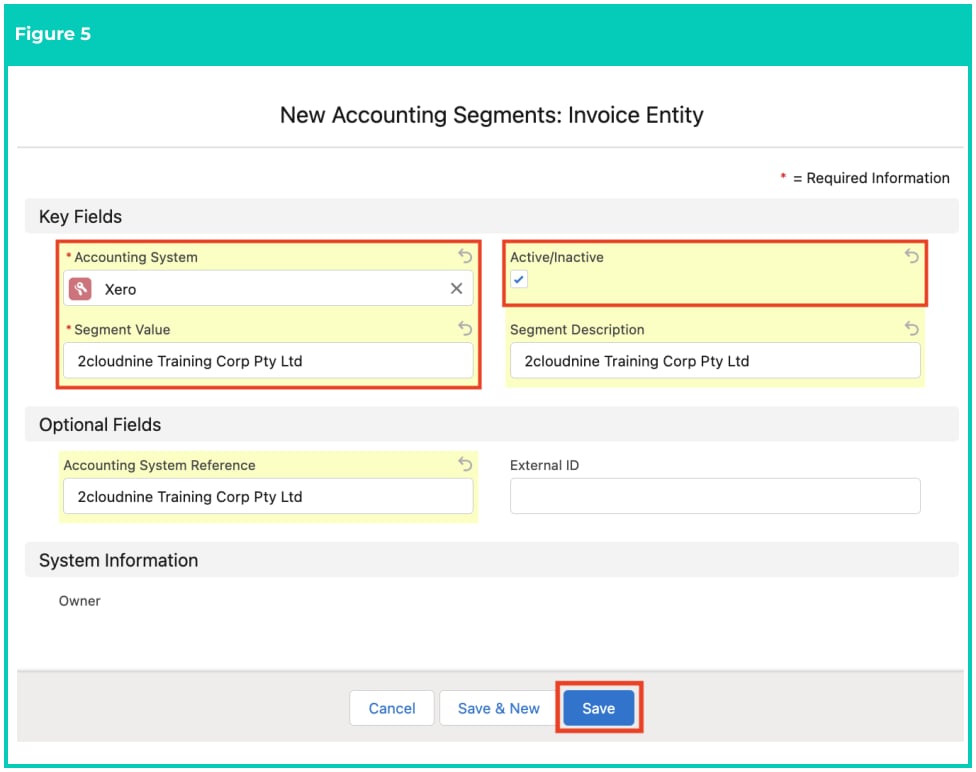Click the Required Information note
The height and width of the screenshot is (772, 976).
[x=865, y=178]
